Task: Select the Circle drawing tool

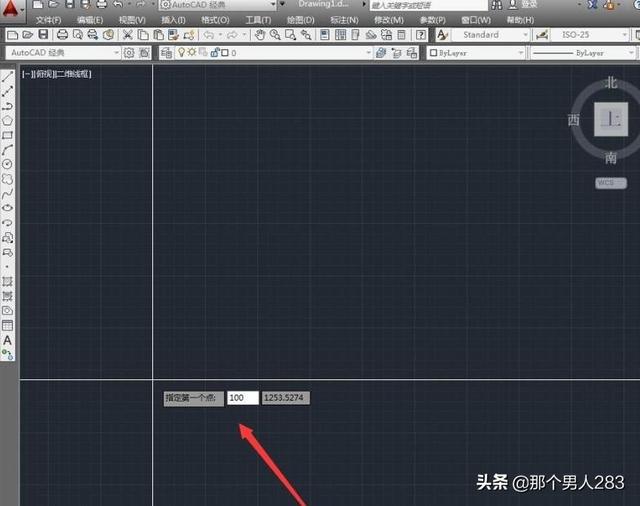Action: pyautogui.click(x=8, y=164)
